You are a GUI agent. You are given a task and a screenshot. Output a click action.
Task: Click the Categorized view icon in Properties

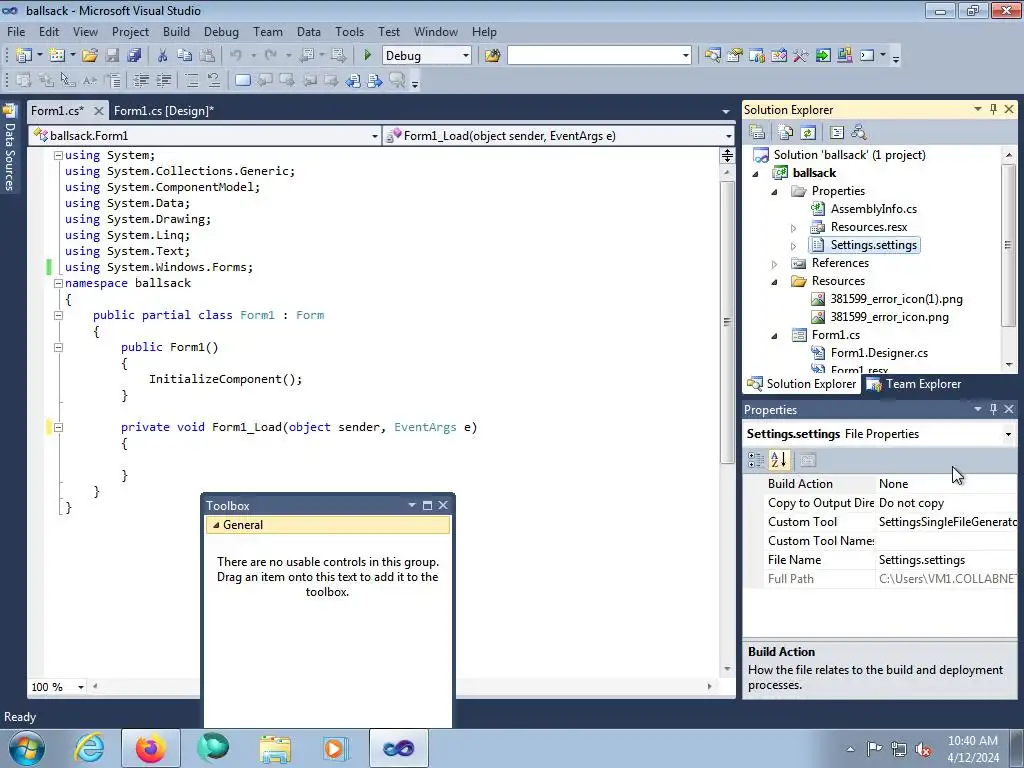click(x=756, y=460)
